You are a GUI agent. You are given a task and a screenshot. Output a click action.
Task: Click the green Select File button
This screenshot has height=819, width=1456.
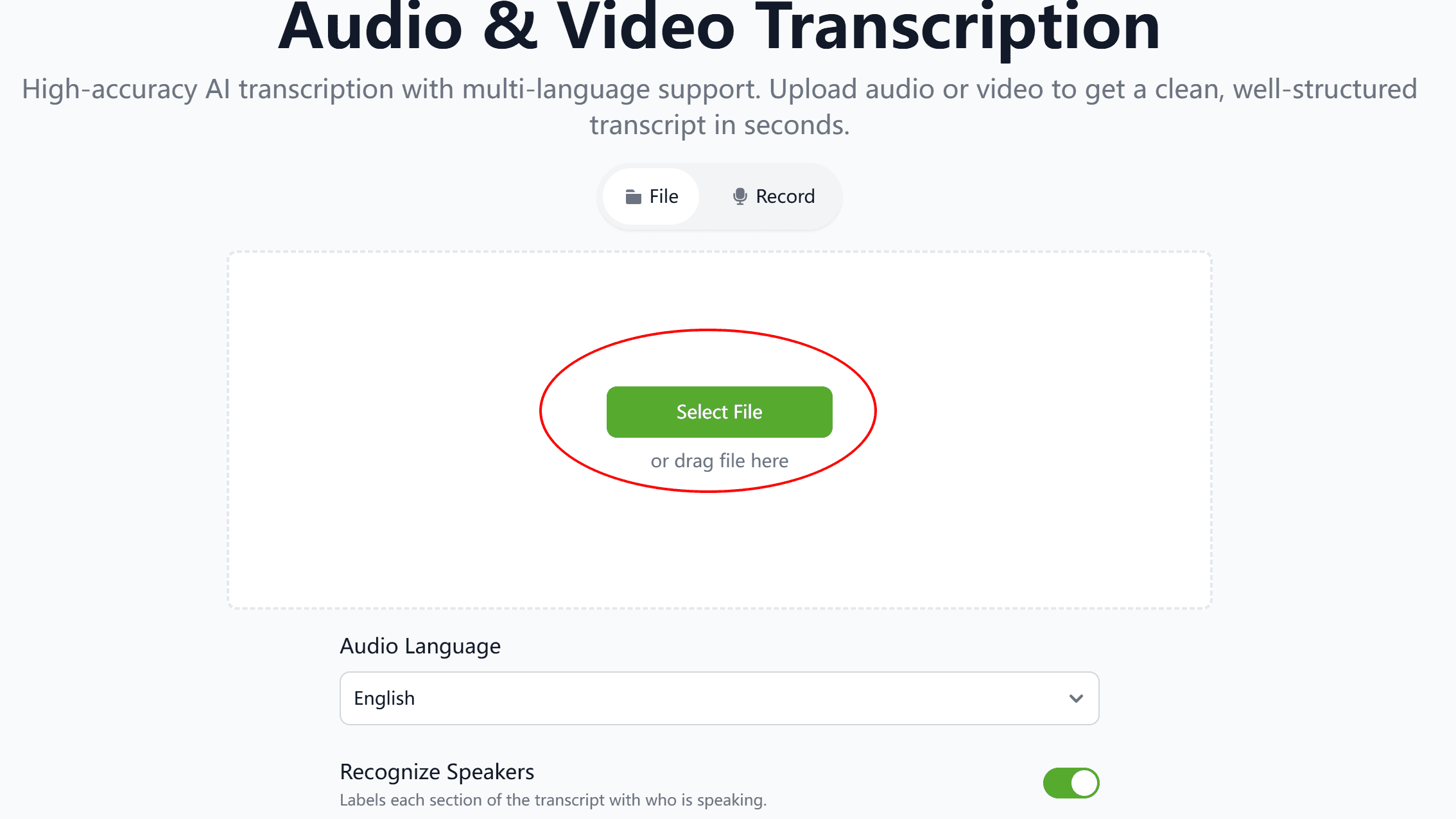[x=719, y=412]
